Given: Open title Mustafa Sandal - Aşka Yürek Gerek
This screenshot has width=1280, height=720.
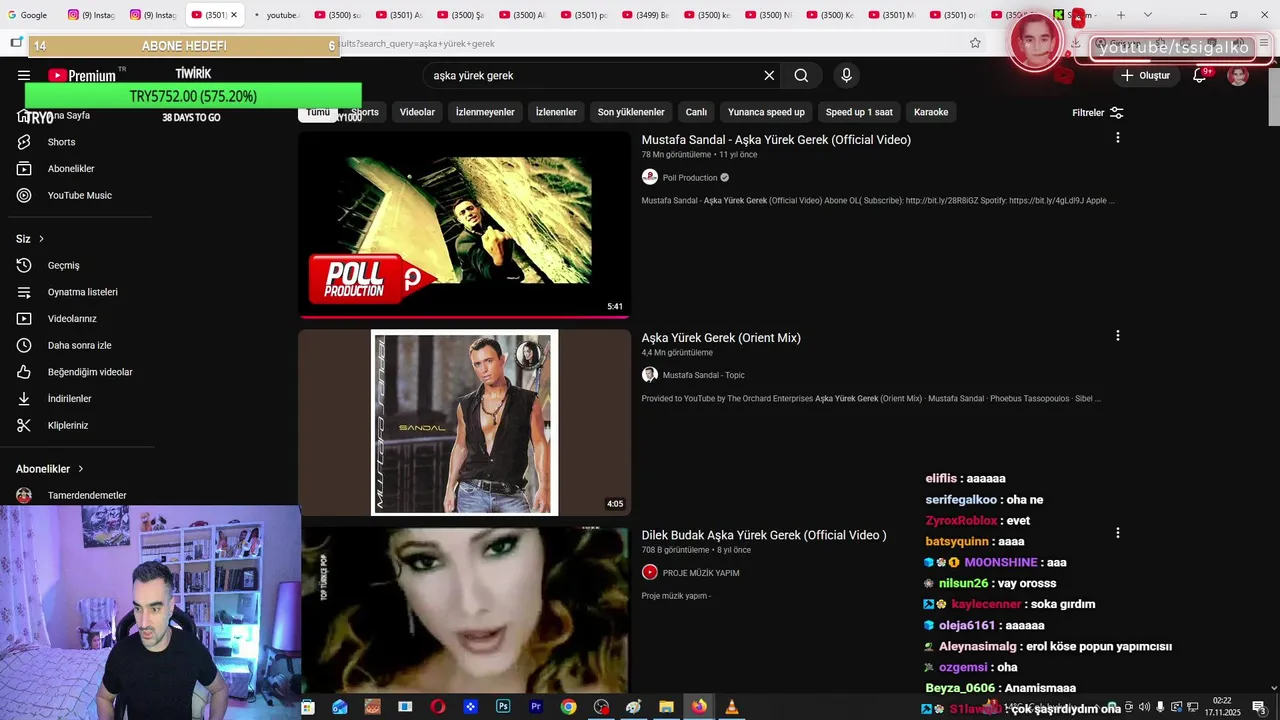Looking at the screenshot, I should tap(776, 140).
